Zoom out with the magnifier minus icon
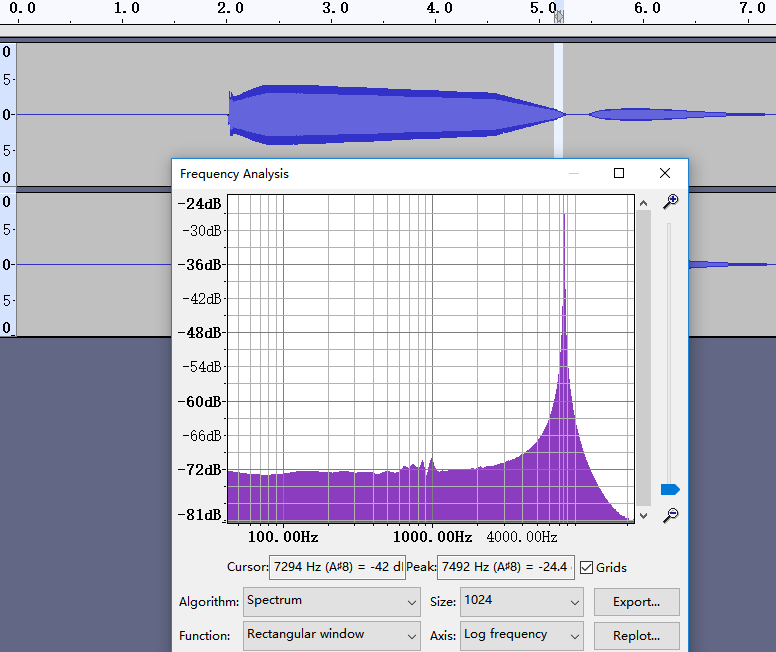Viewport: 776px width, 652px height. [671, 515]
